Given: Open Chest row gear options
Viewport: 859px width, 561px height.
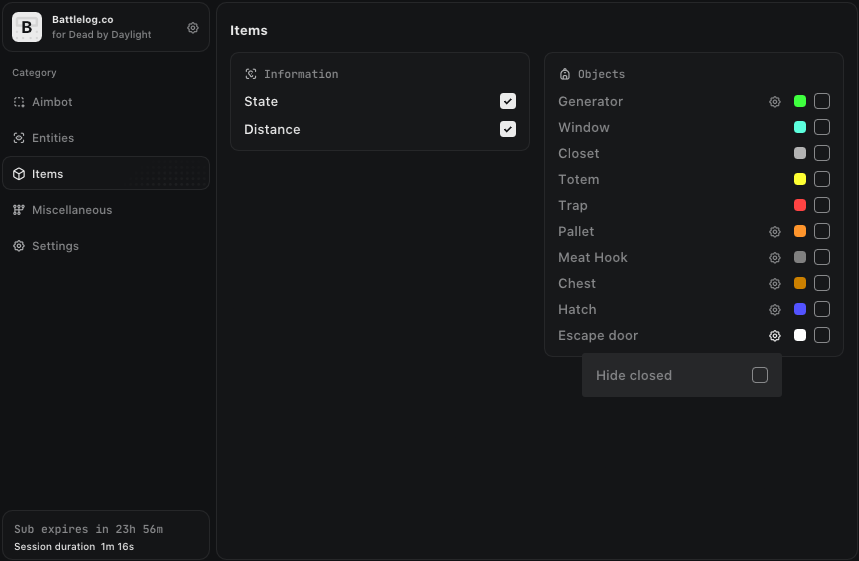Looking at the screenshot, I should pyautogui.click(x=775, y=283).
